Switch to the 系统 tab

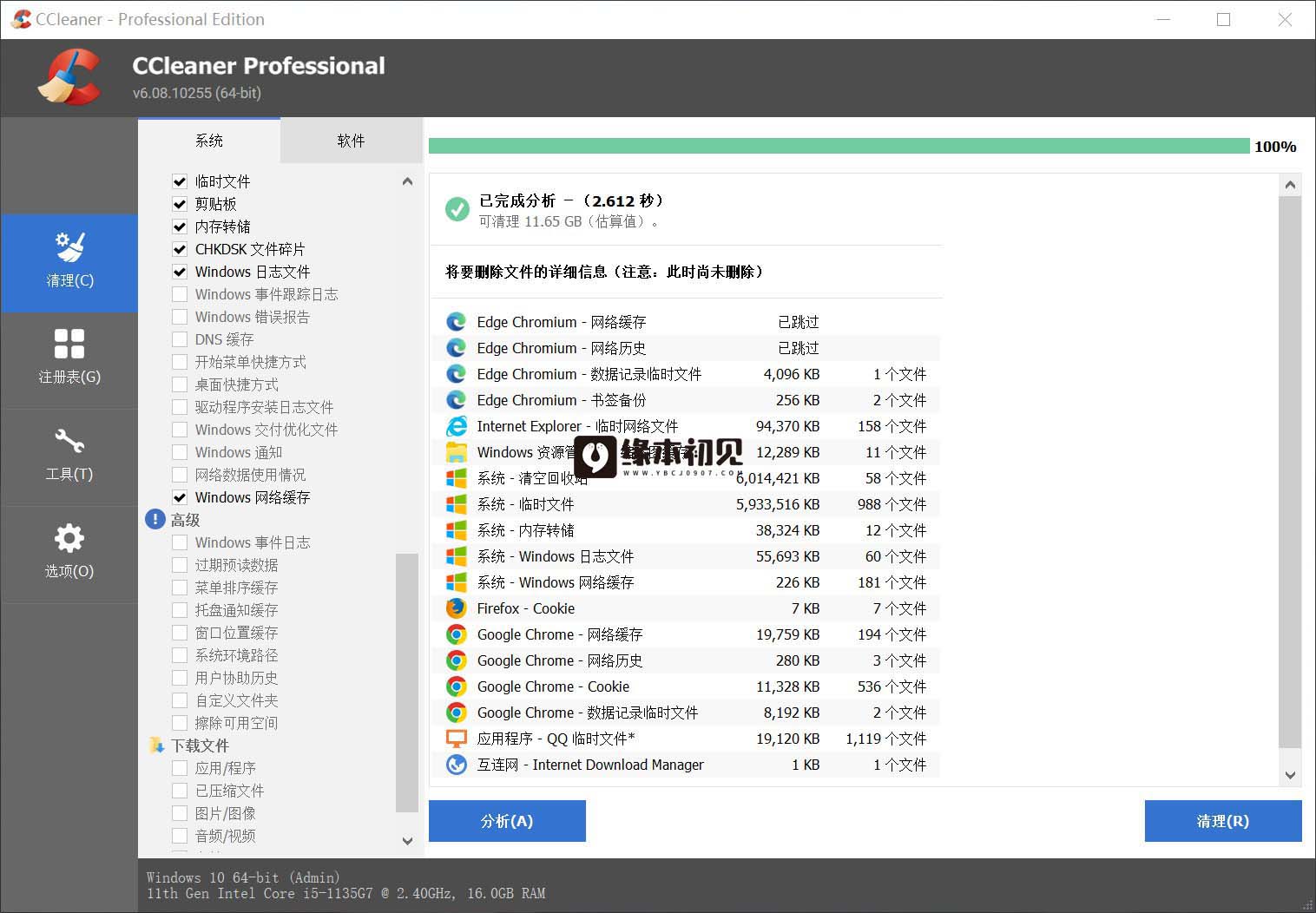tap(209, 141)
